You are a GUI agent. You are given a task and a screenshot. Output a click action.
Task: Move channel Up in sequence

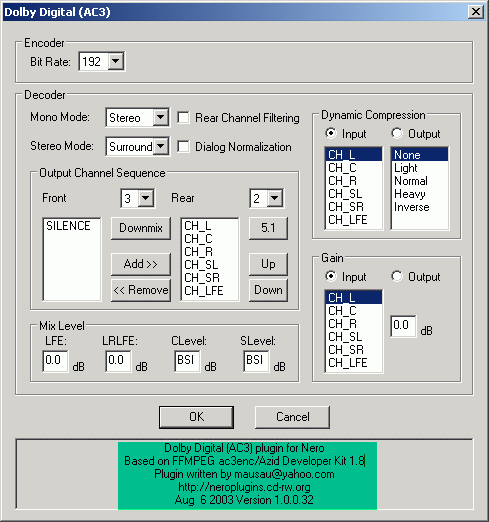(x=268, y=264)
